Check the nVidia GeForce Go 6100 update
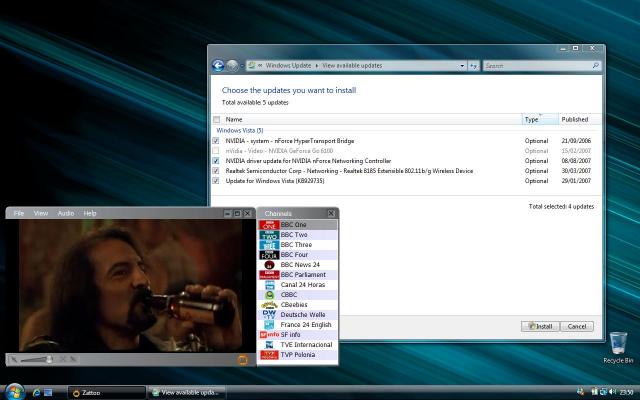The width and height of the screenshot is (640, 400). coord(216,151)
